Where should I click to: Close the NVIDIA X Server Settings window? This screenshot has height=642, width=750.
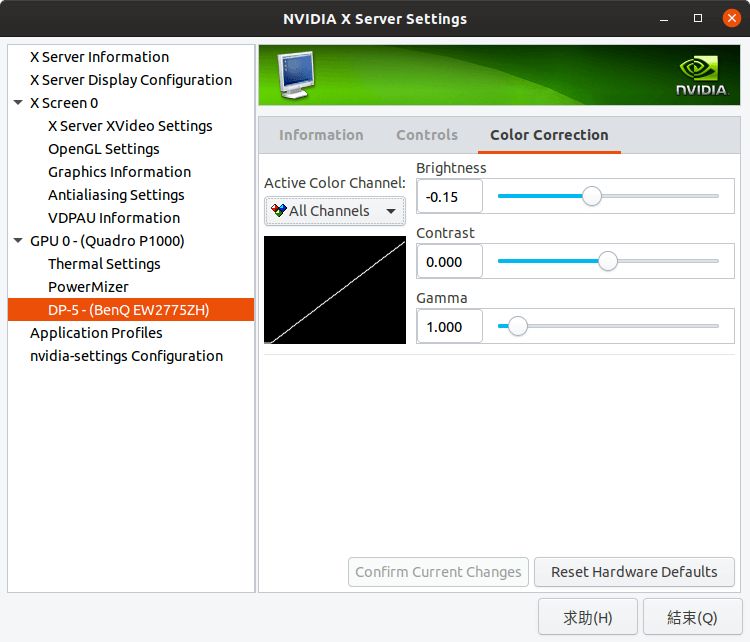click(732, 18)
